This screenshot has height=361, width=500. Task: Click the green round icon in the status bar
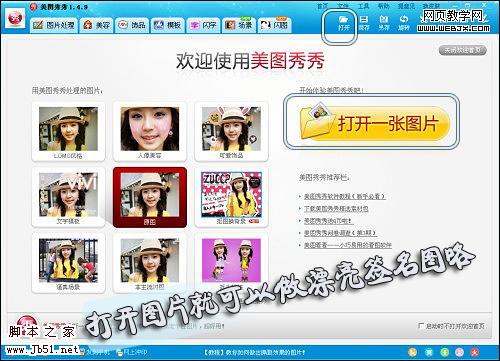pyautogui.click(x=444, y=352)
